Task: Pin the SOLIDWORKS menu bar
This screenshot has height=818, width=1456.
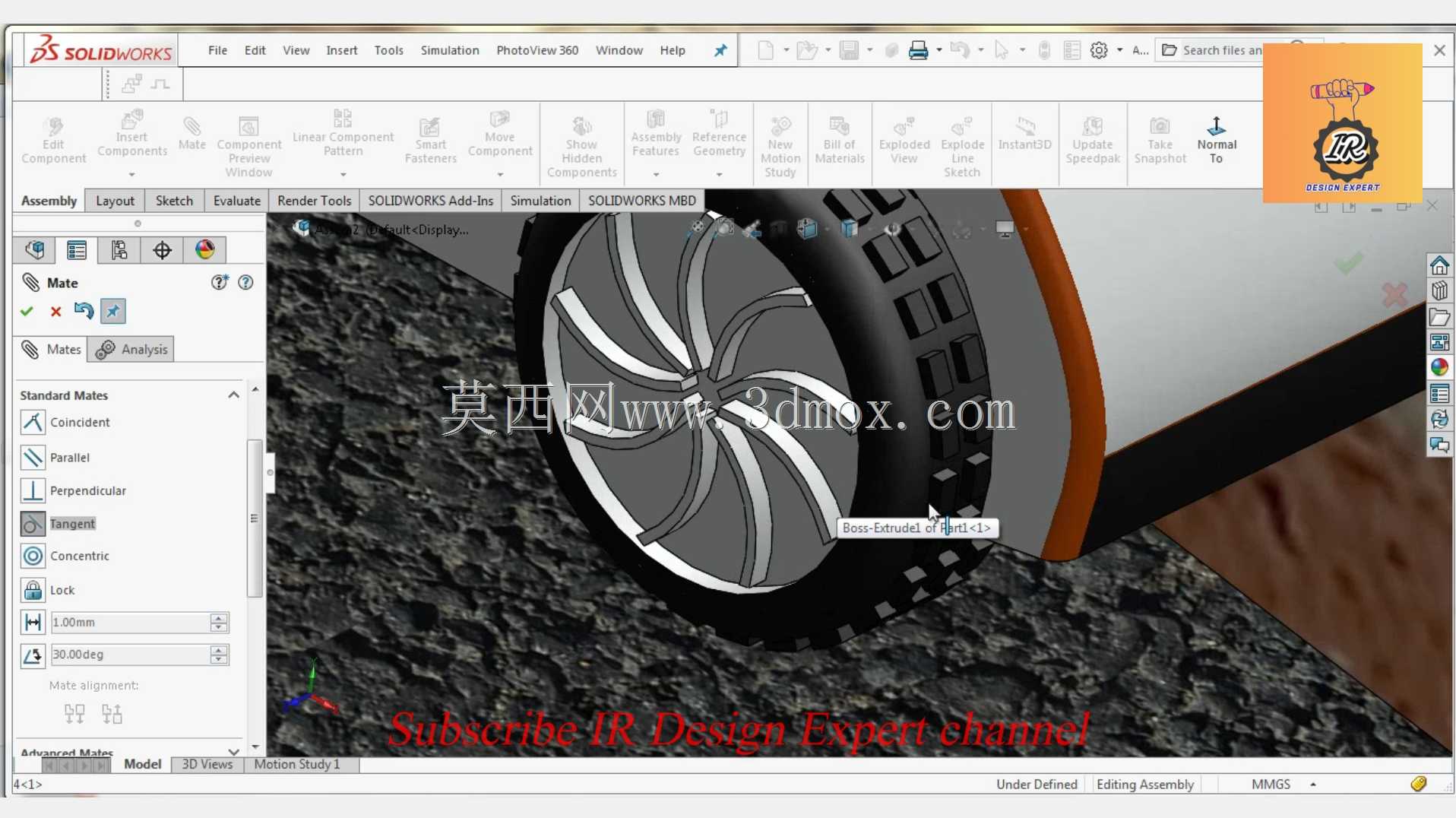Action: point(720,50)
